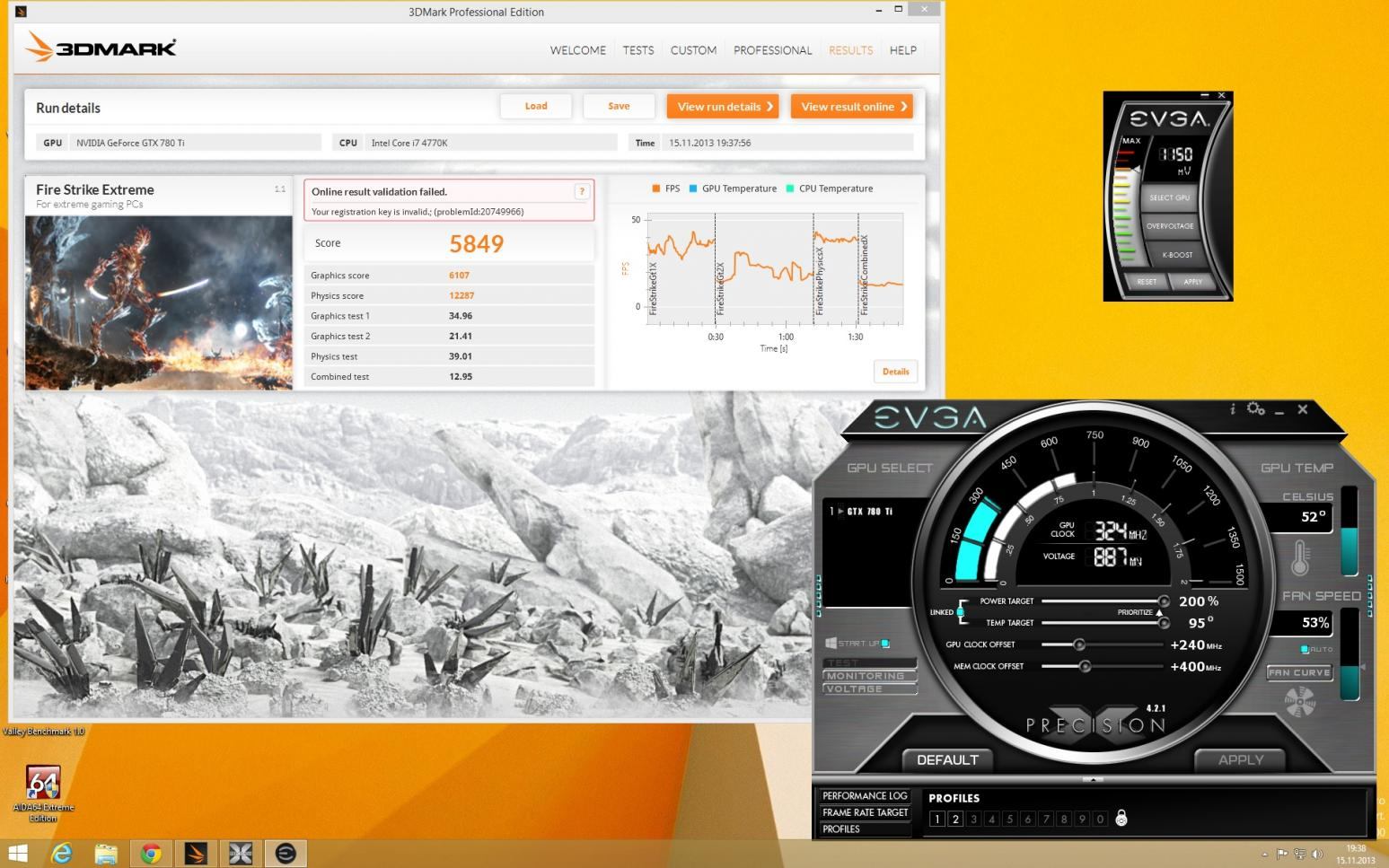Click View run details button
1389x868 pixels.
[x=723, y=106]
